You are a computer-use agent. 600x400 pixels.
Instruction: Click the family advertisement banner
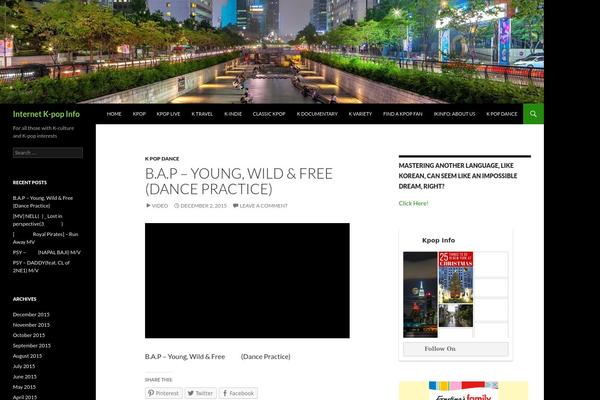463,390
